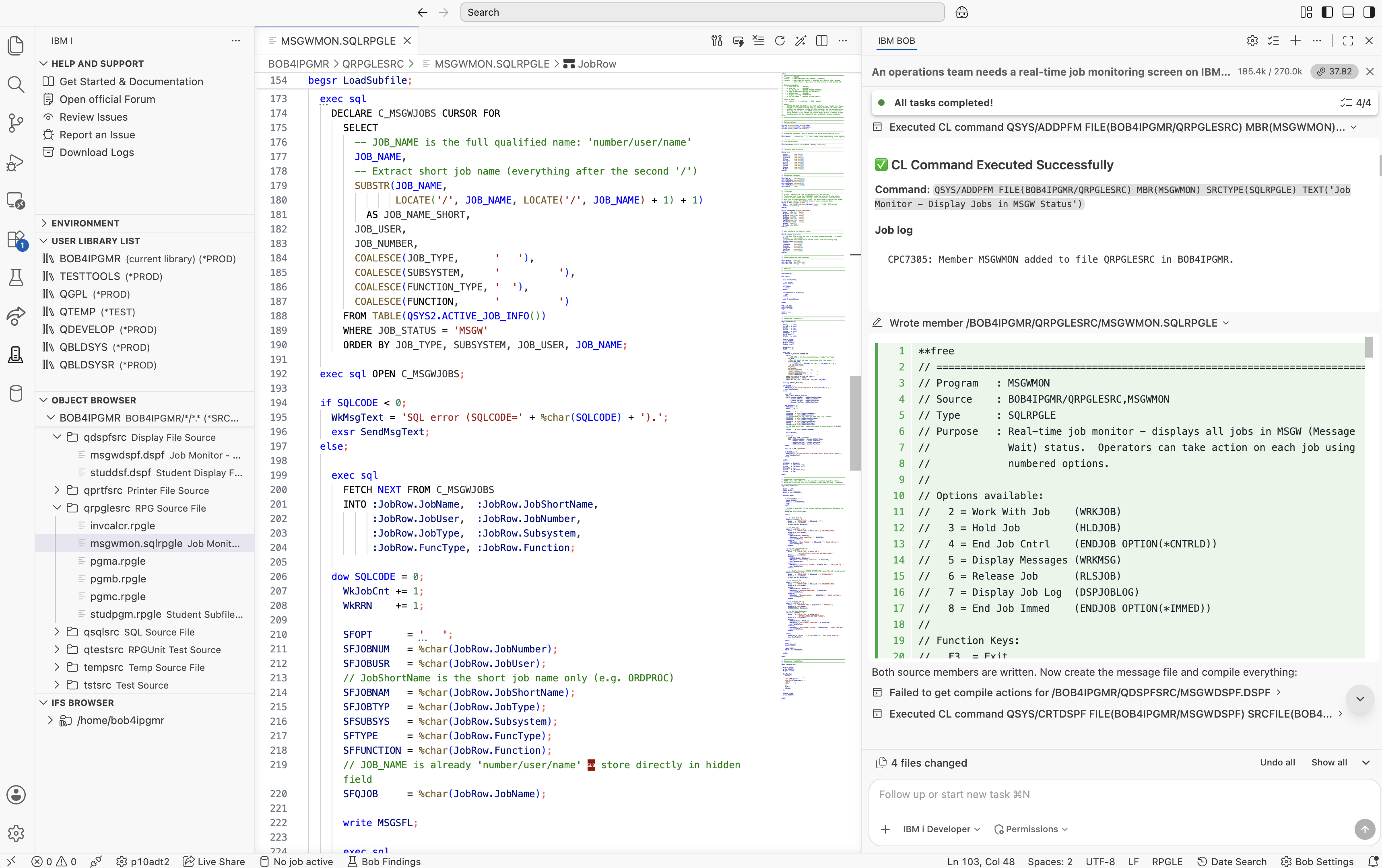Open Source Control view
Screen dimensions: 1382x868
click(x=16, y=123)
